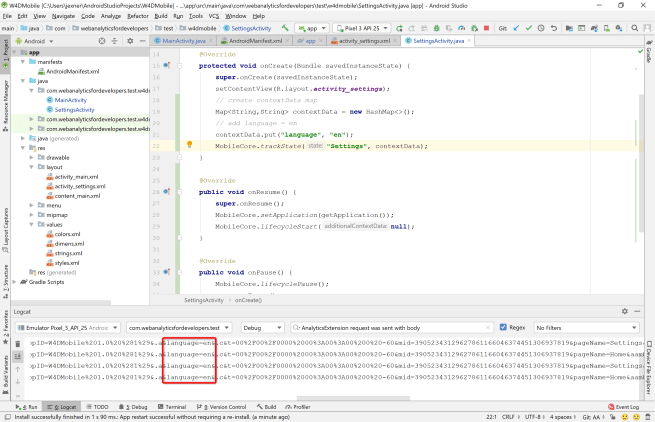
Task: Click override gutter icon beside onResume
Action: (x=166, y=190)
